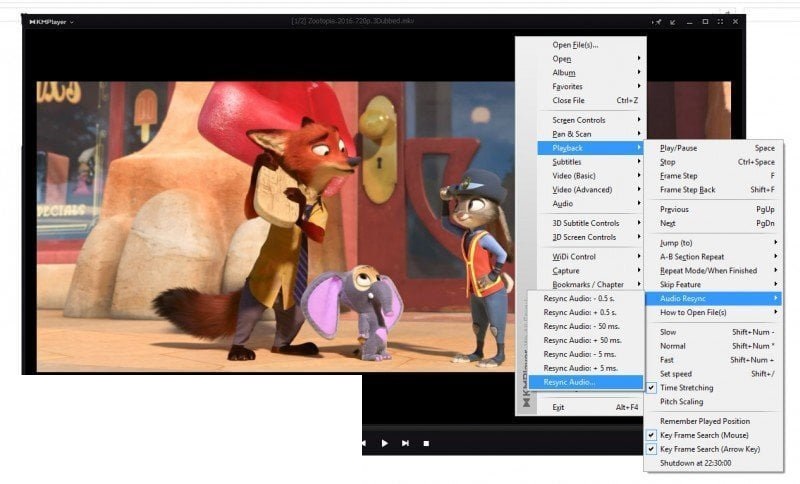Choose Slow playback speed
This screenshot has height=484, width=800.
click(714, 332)
